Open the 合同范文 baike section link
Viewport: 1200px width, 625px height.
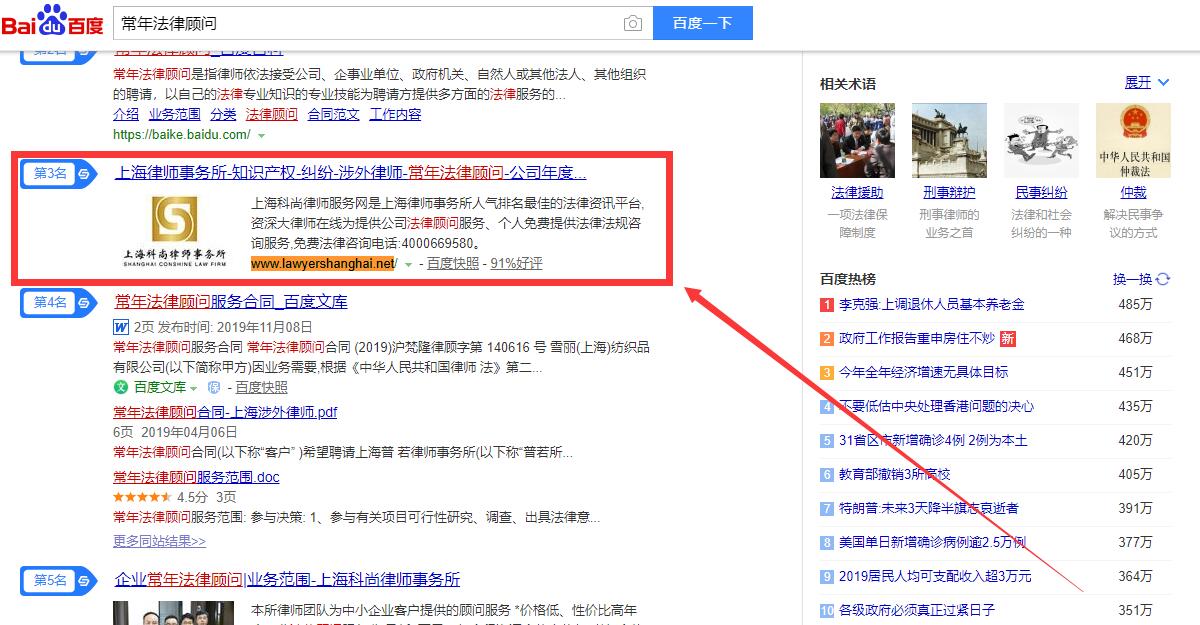333,114
